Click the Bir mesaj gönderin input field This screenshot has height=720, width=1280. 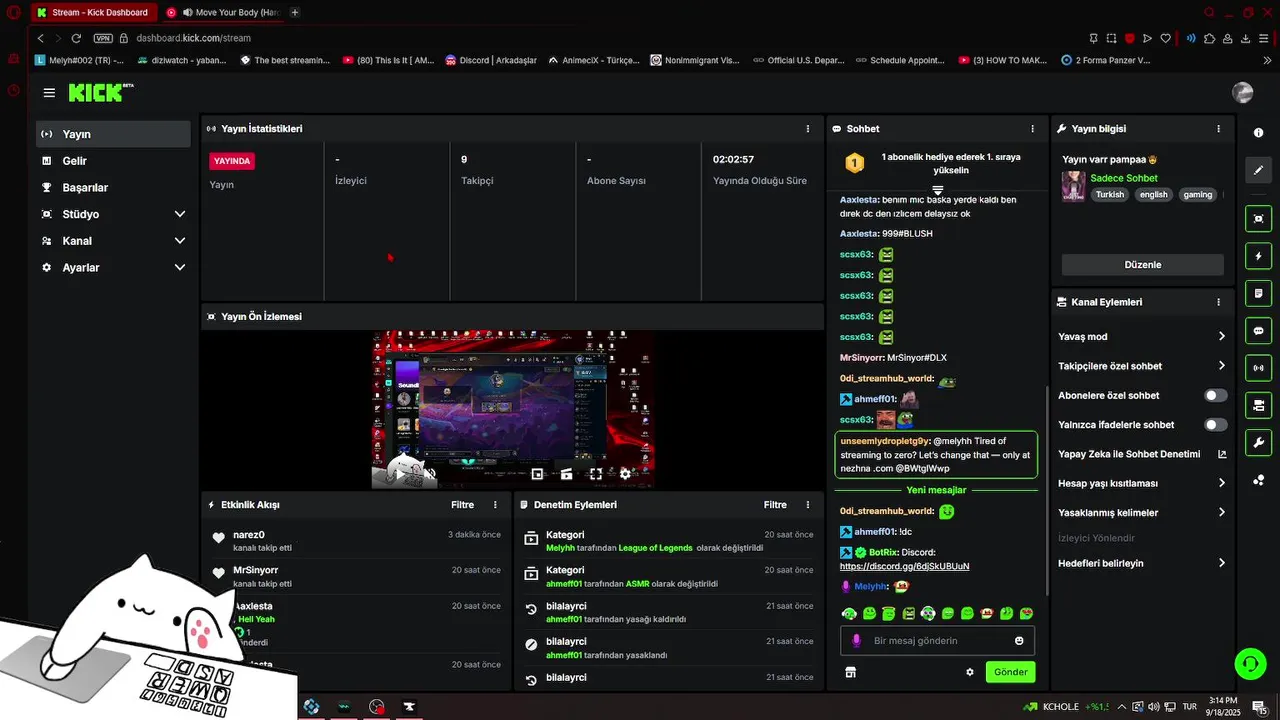(937, 641)
